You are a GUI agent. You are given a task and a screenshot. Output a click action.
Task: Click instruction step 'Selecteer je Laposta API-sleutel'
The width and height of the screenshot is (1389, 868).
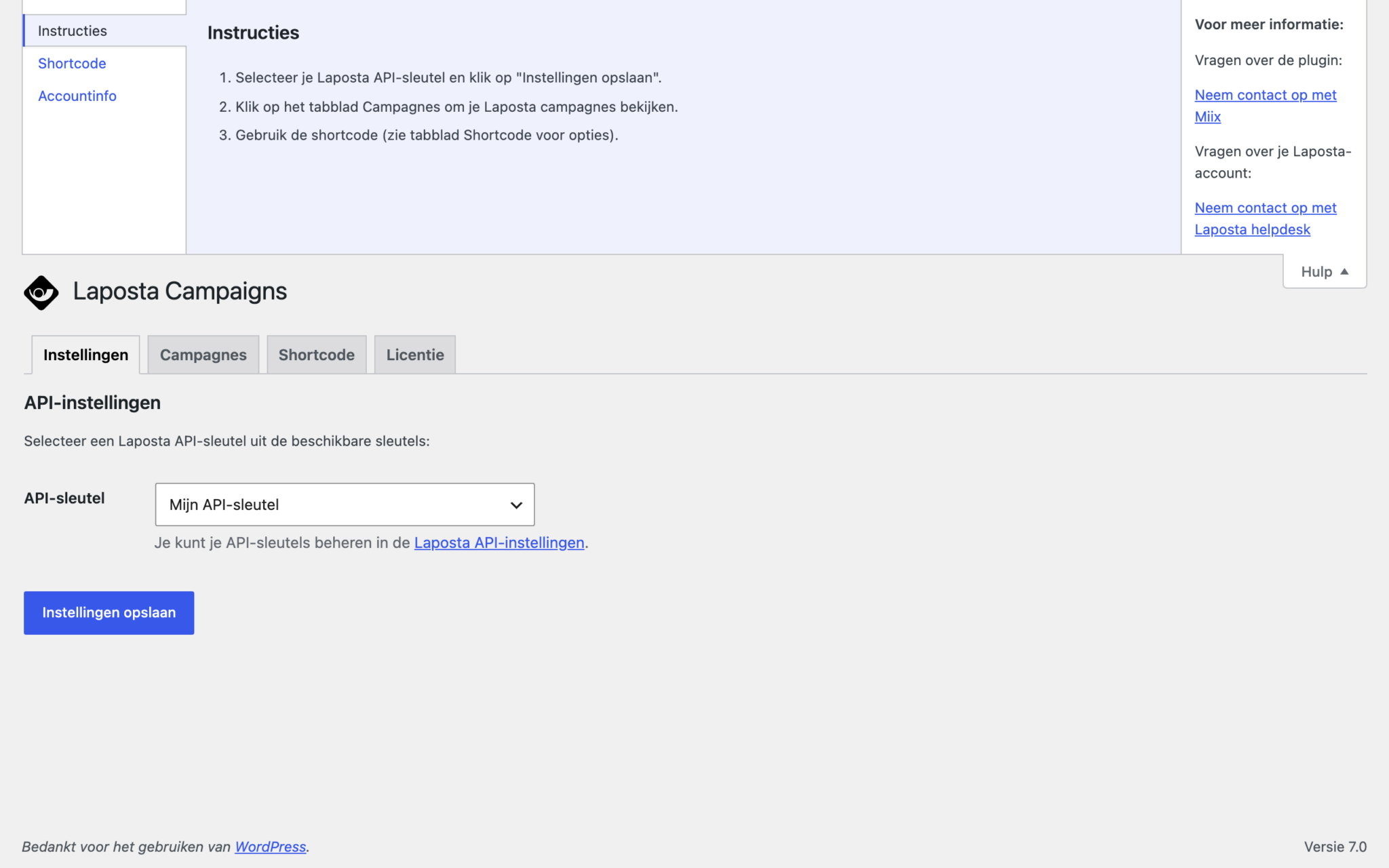(x=448, y=77)
